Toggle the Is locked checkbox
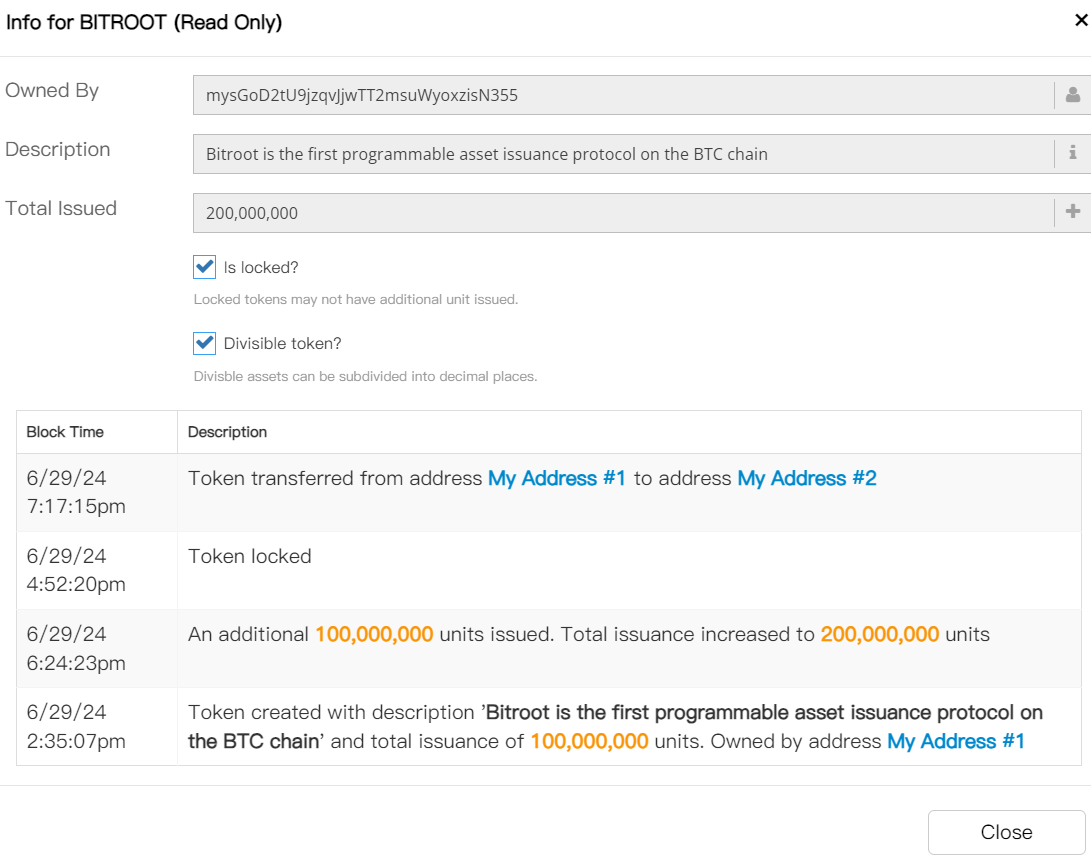This screenshot has width=1091, height=855. click(x=205, y=267)
